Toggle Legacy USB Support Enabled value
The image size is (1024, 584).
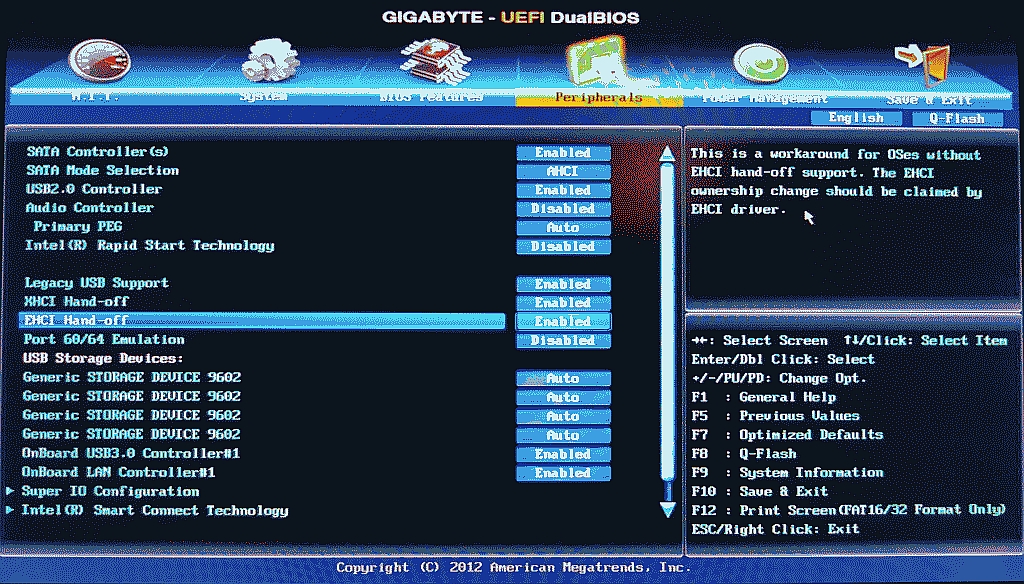click(564, 284)
